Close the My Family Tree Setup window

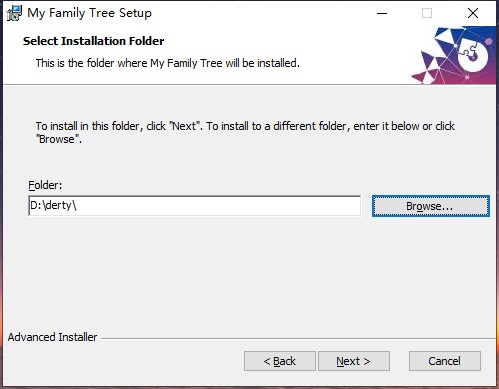(473, 13)
